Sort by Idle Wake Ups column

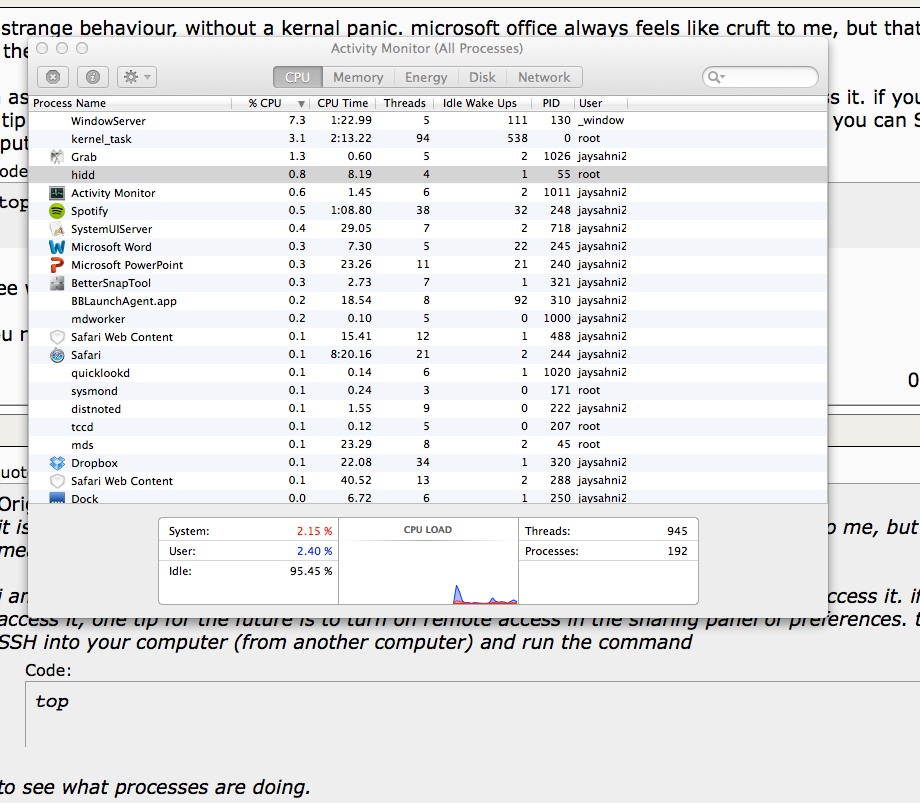[482, 103]
